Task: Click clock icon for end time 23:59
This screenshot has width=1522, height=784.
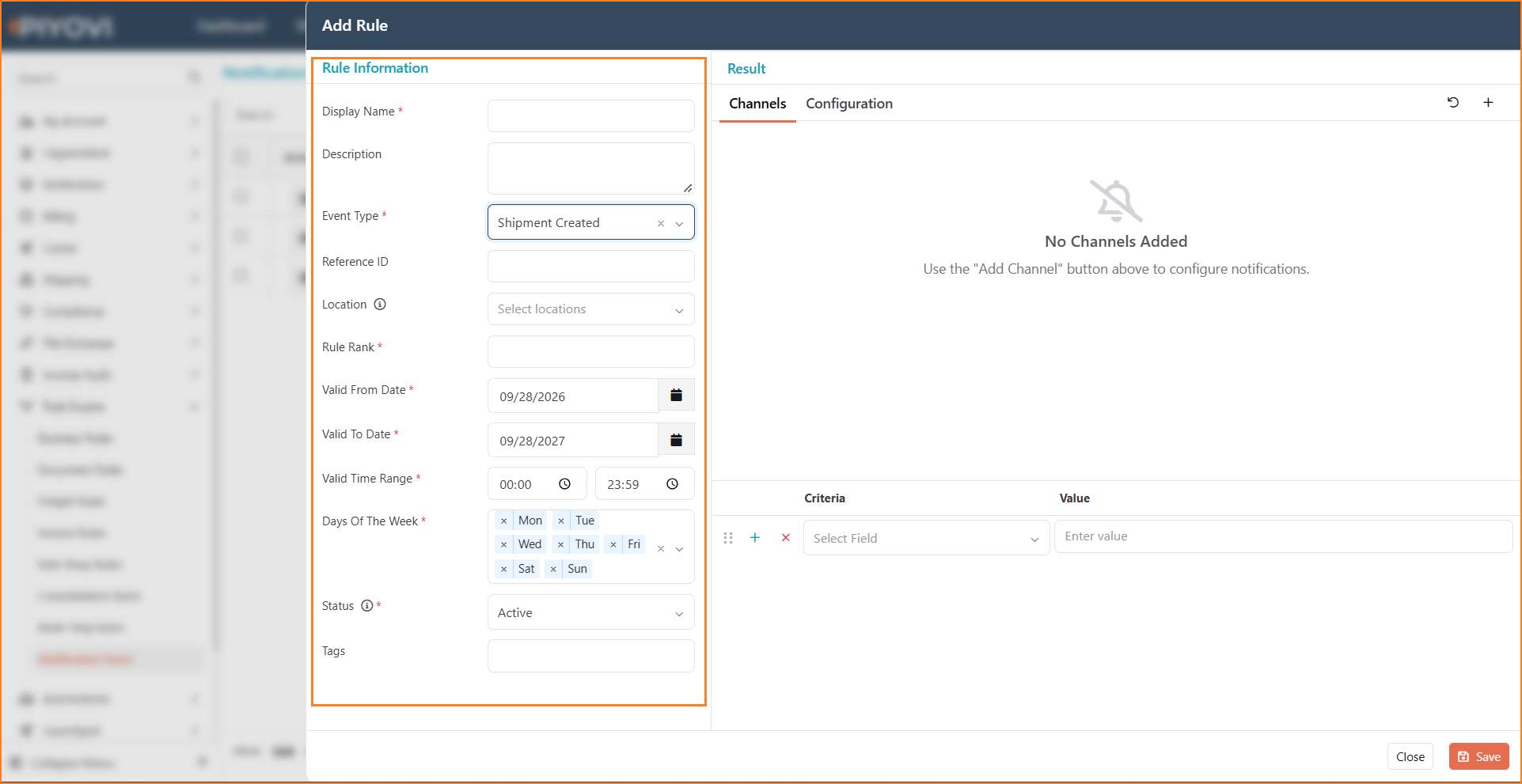Action: coord(672,483)
